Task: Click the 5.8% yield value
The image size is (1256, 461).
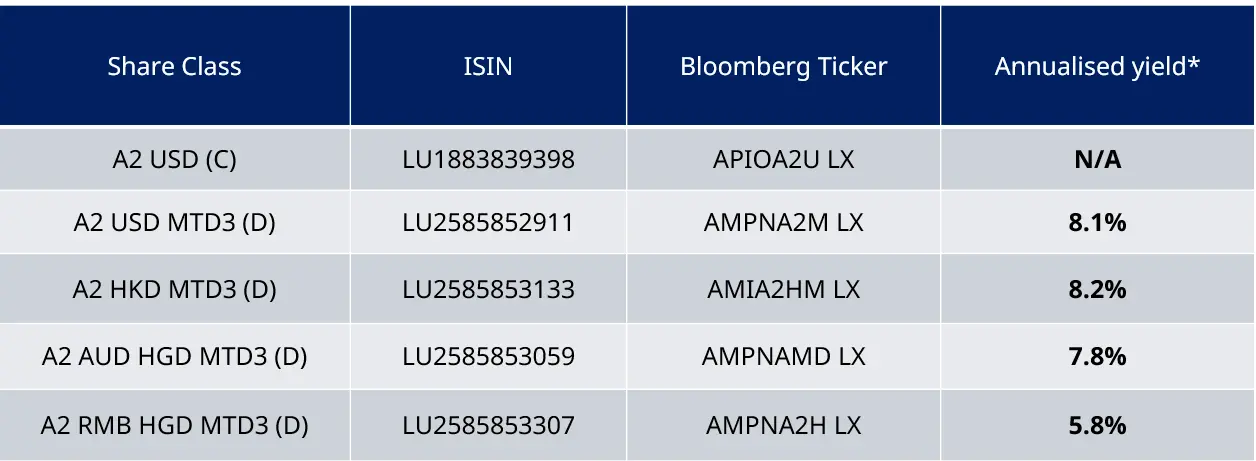Action: (x=1097, y=425)
